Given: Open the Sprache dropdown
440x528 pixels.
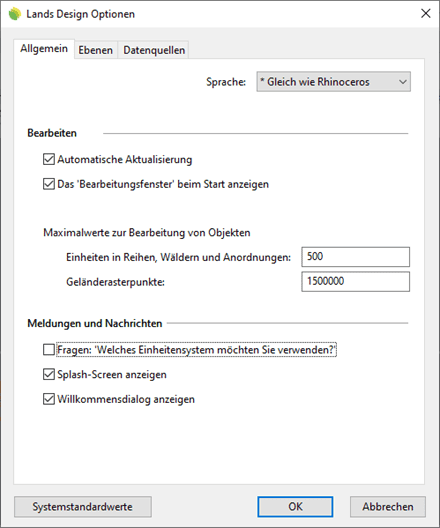Looking at the screenshot, I should coord(333,81).
